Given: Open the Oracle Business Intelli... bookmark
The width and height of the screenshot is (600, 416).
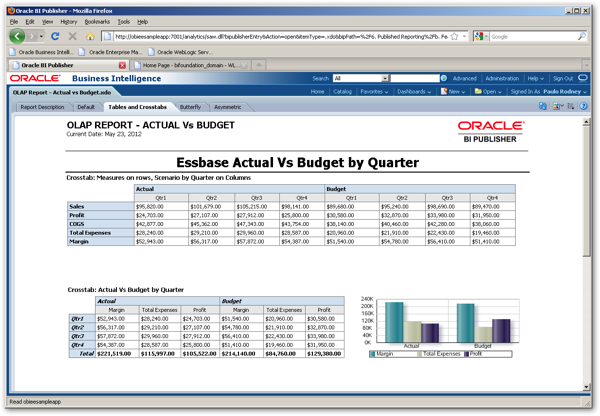Looking at the screenshot, I should point(42,52).
